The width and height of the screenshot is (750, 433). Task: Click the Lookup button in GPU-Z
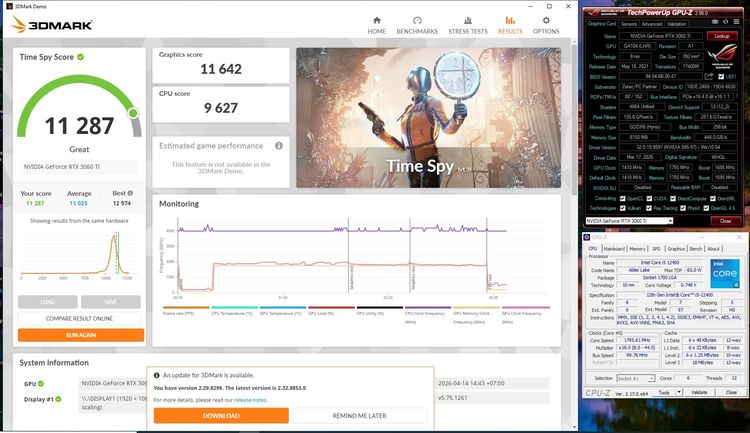(722, 36)
